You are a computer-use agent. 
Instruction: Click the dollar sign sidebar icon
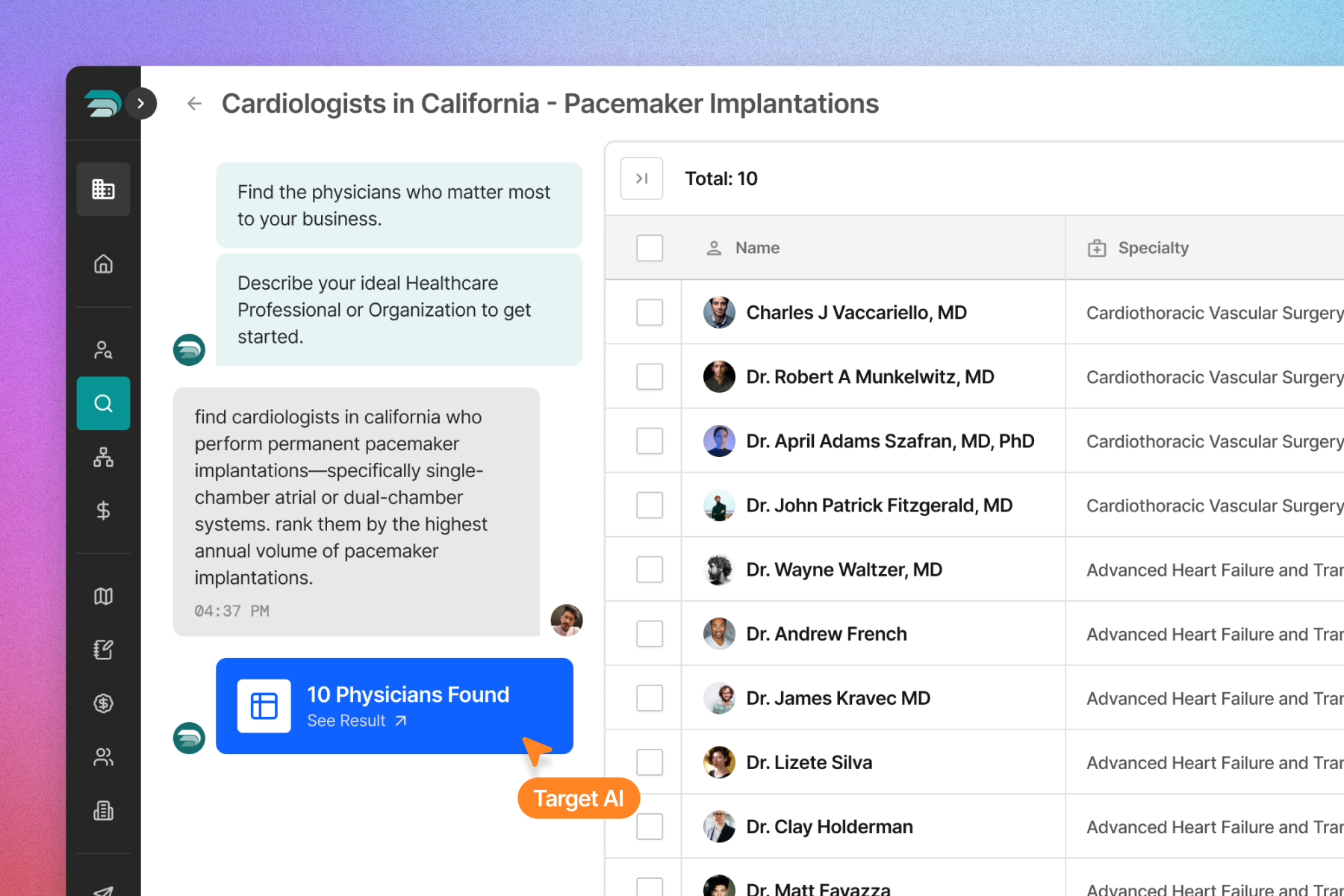[103, 511]
